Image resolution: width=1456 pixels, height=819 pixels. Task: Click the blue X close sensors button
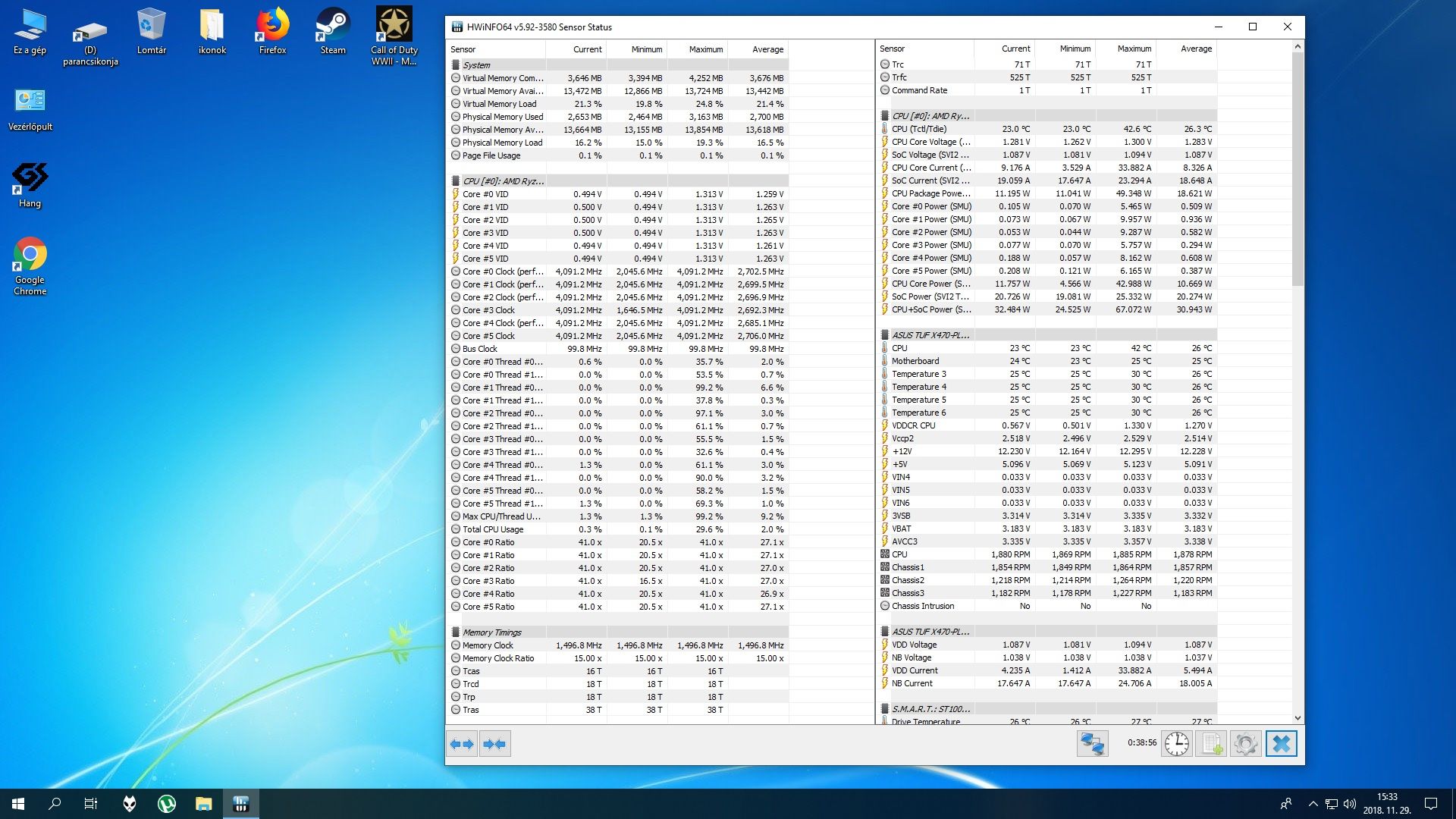coord(1282,744)
